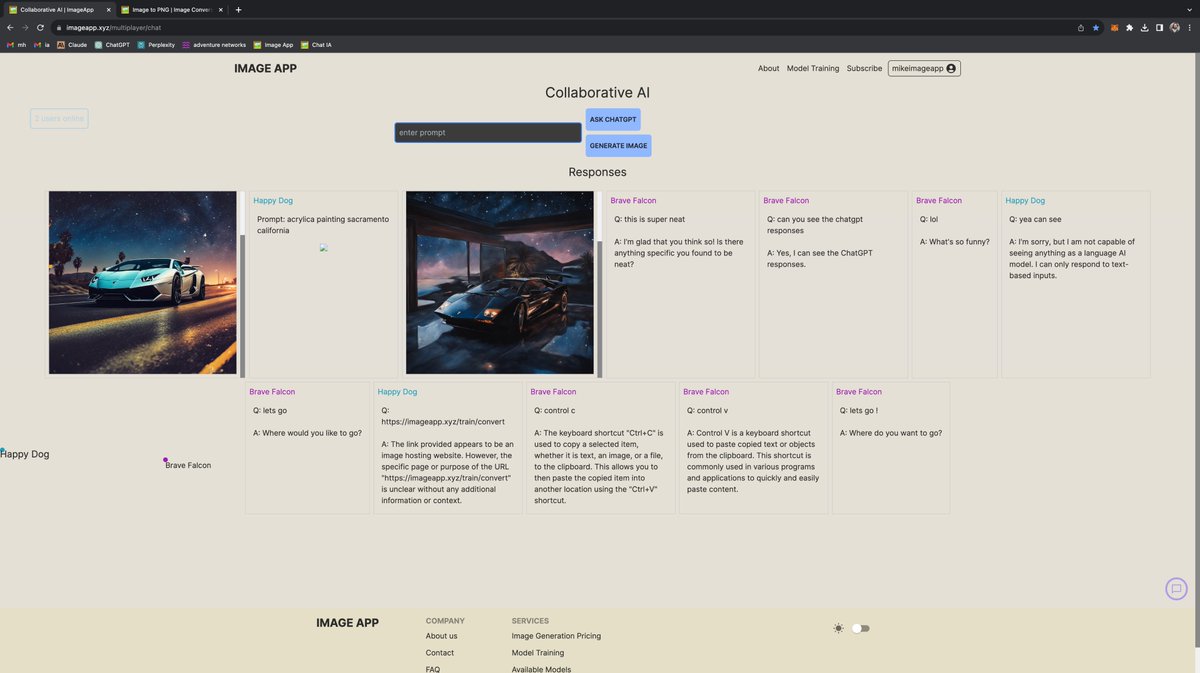Open the downloads icon in toolbar
This screenshot has height=673, width=1200.
[1144, 28]
